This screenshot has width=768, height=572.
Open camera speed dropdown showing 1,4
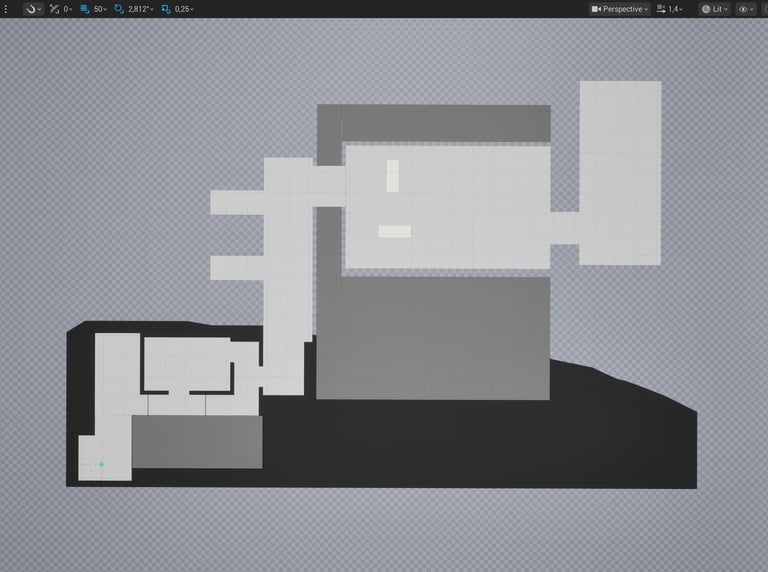click(670, 9)
